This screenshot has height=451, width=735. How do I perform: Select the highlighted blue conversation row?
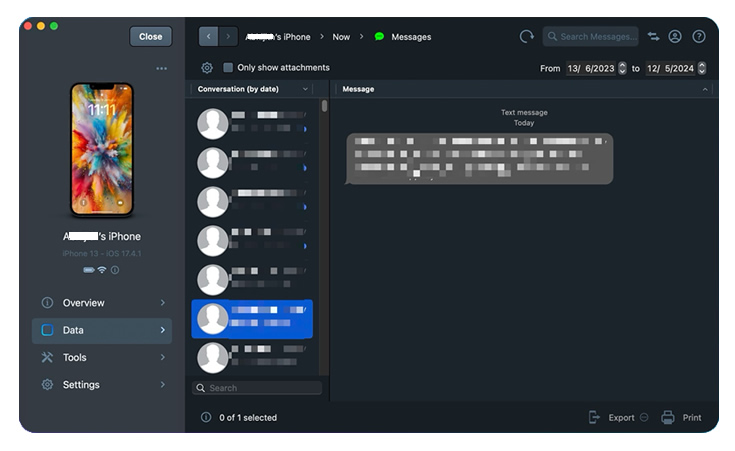click(252, 319)
